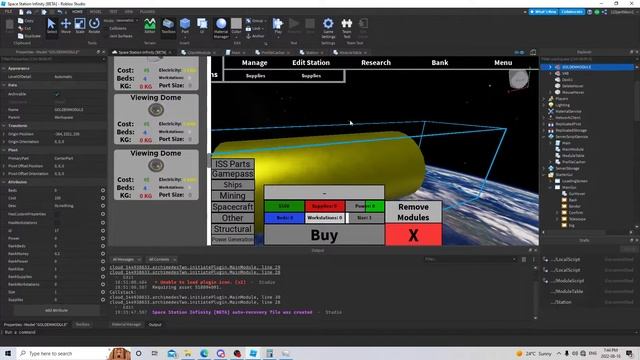
Task: Click the Research menu button
Action: tap(376, 62)
